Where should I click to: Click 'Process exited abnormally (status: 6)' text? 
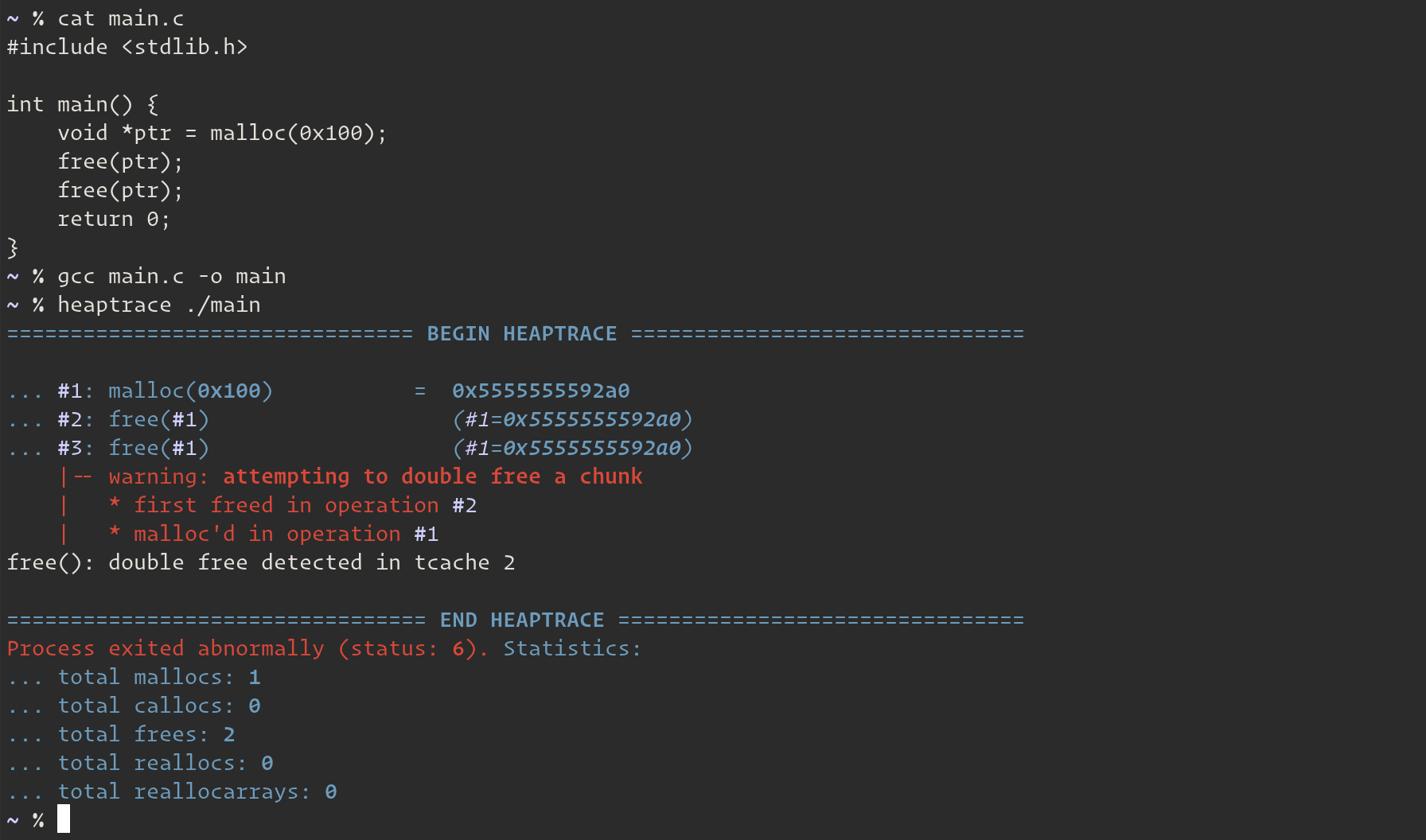click(x=247, y=648)
